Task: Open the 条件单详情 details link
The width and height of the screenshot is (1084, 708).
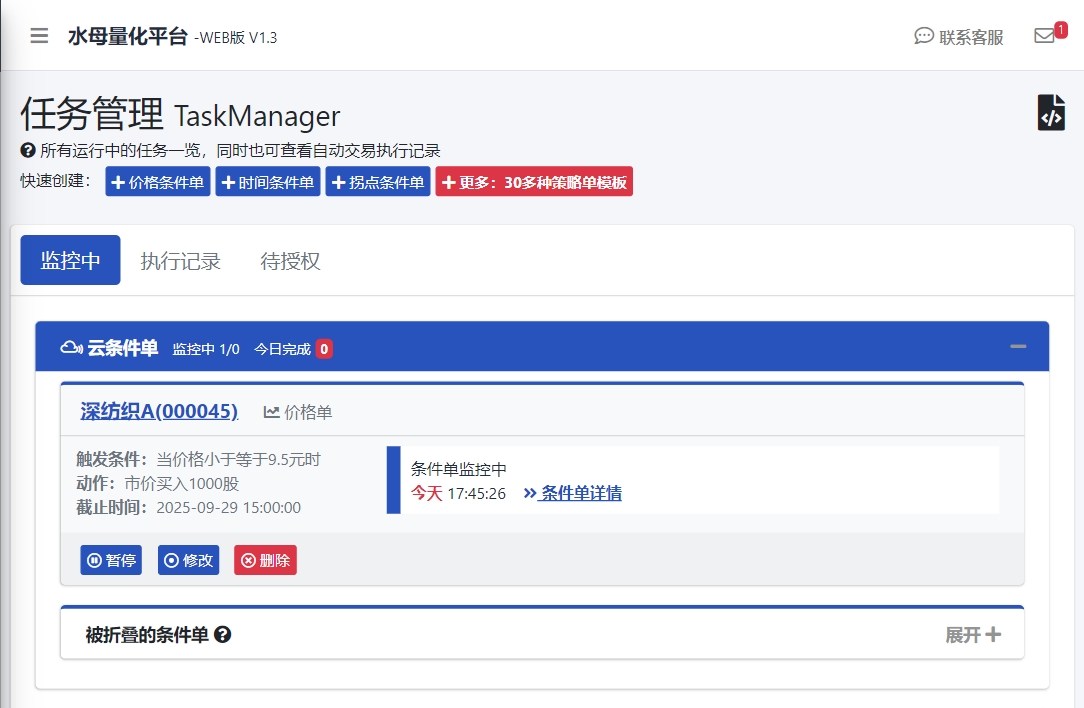Action: point(573,493)
